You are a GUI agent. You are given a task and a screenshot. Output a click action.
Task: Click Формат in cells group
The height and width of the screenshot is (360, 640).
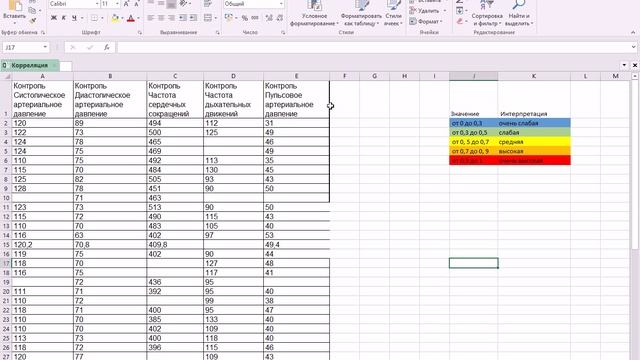[426, 21]
